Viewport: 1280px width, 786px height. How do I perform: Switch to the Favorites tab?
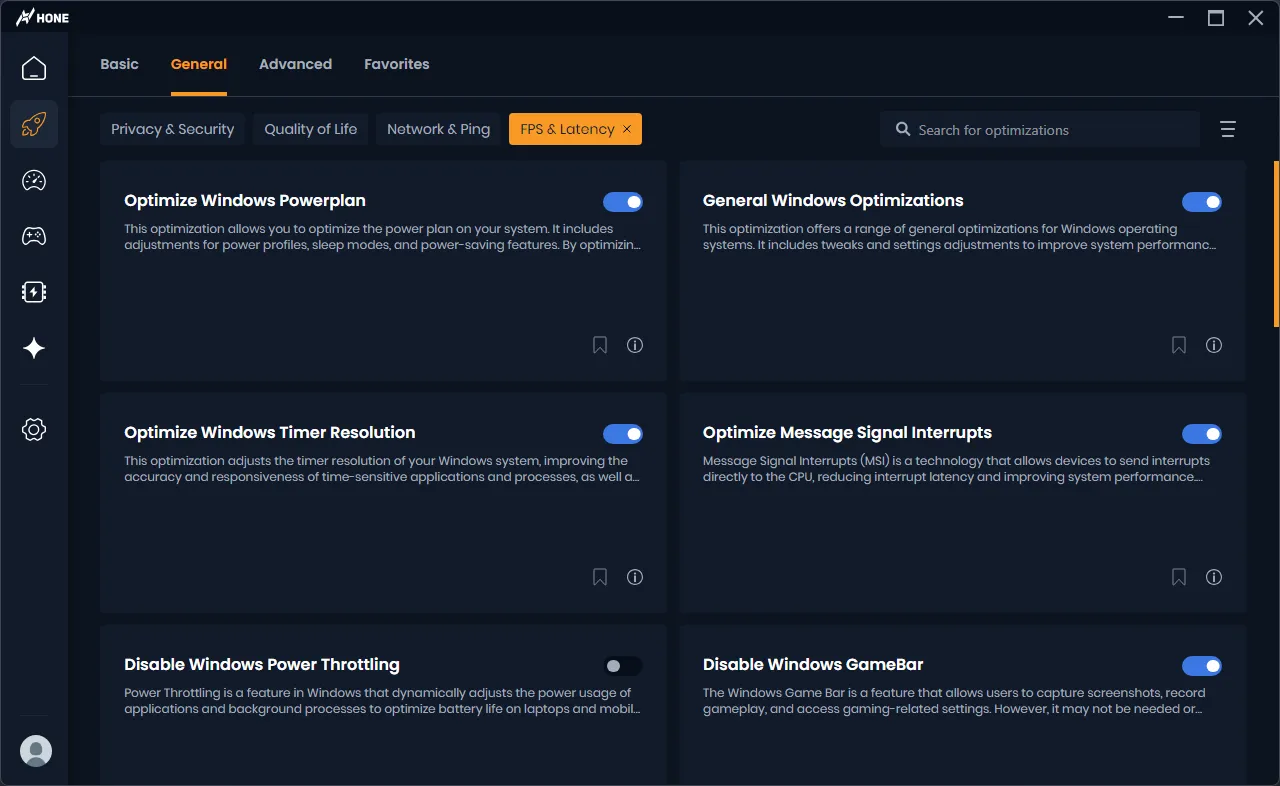(x=396, y=64)
